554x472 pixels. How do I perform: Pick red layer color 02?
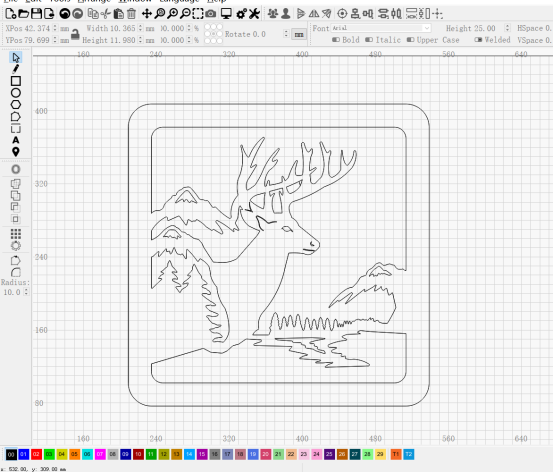tap(36, 454)
